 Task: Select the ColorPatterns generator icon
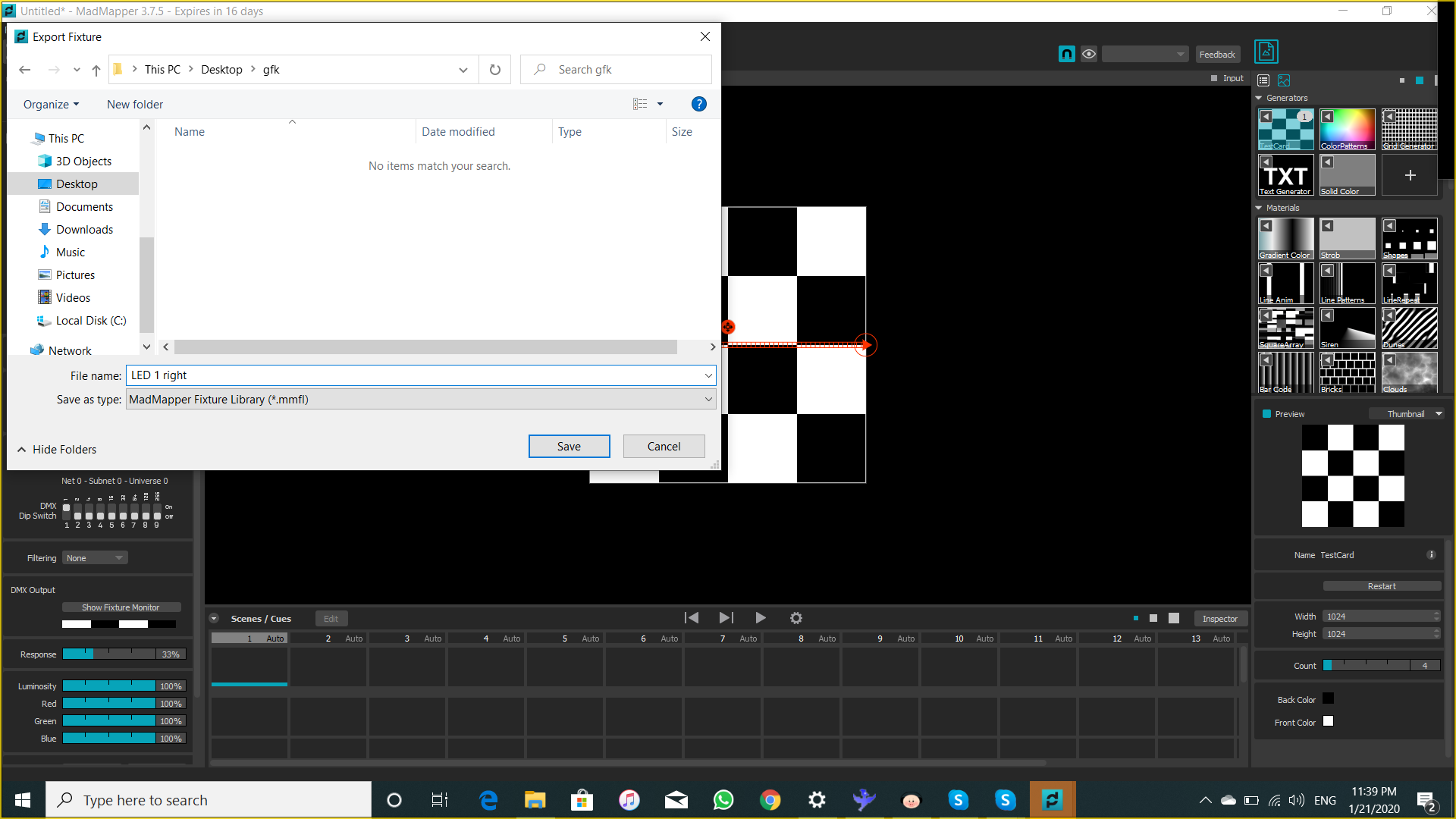1347,128
